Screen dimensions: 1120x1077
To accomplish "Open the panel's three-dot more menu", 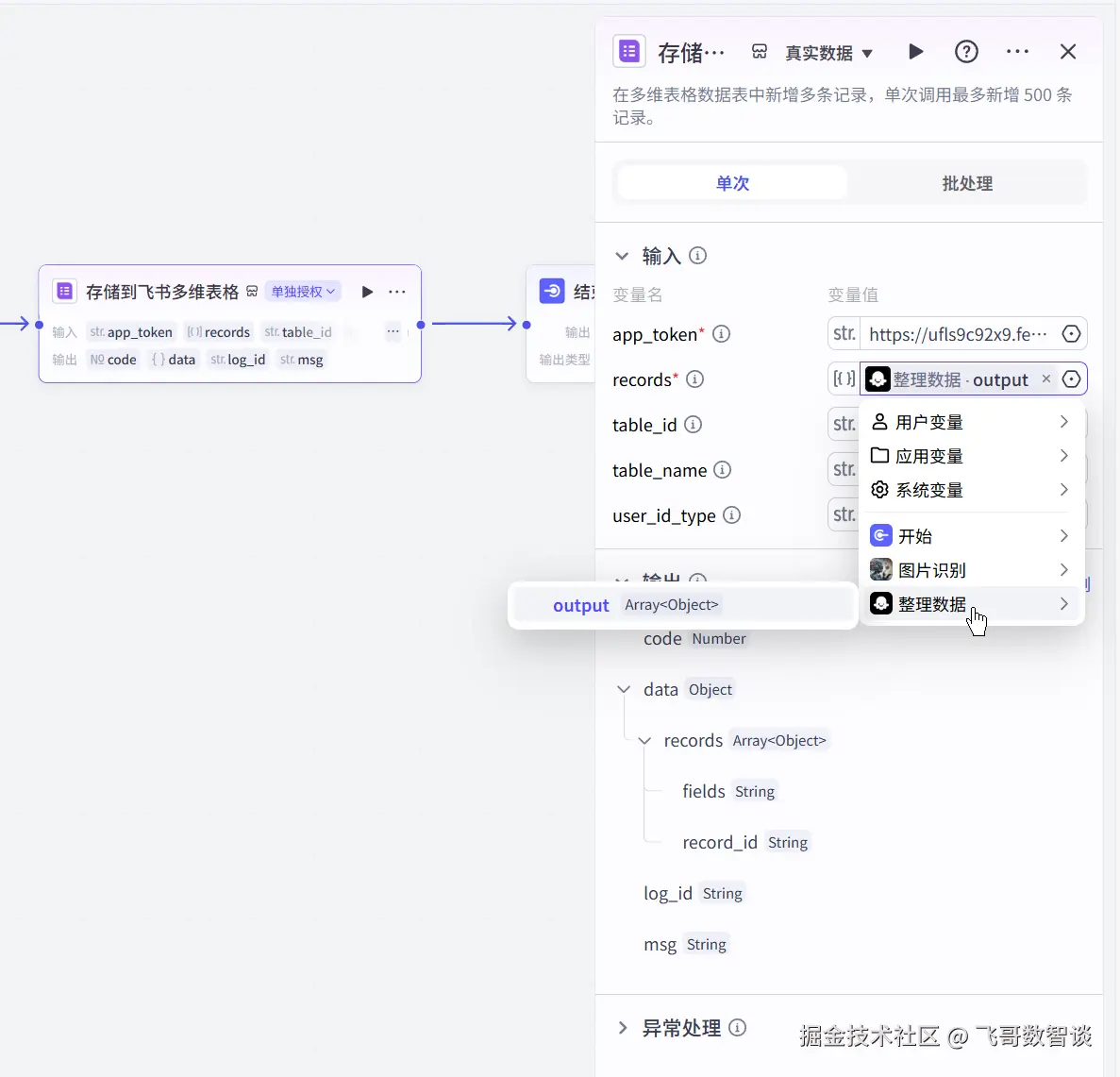I will [1017, 52].
